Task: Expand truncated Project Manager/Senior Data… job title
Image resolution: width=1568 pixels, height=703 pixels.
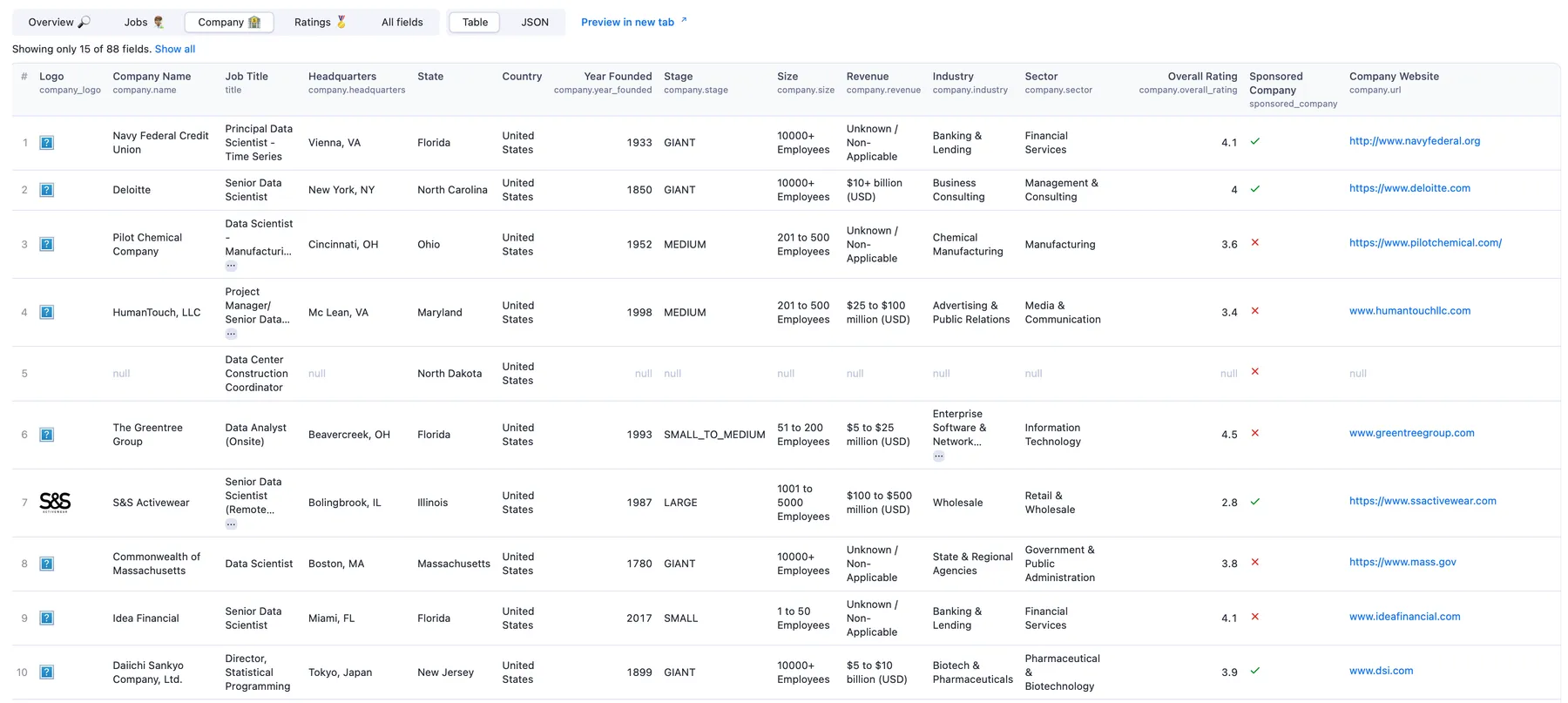Action: click(x=231, y=334)
